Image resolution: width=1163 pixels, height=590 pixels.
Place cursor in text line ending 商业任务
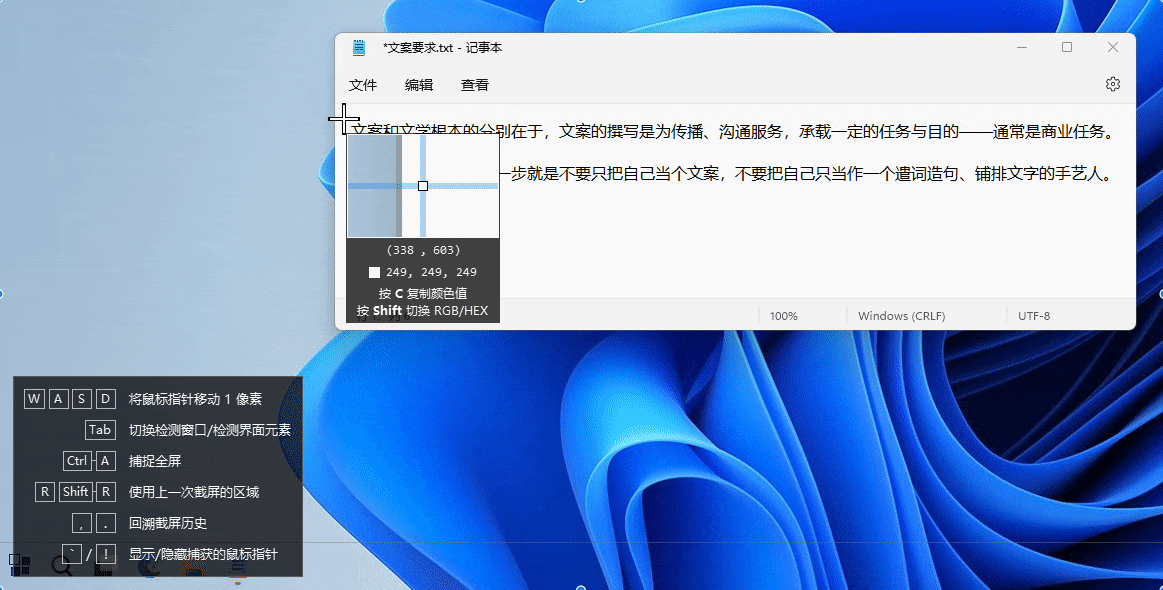coord(800,131)
